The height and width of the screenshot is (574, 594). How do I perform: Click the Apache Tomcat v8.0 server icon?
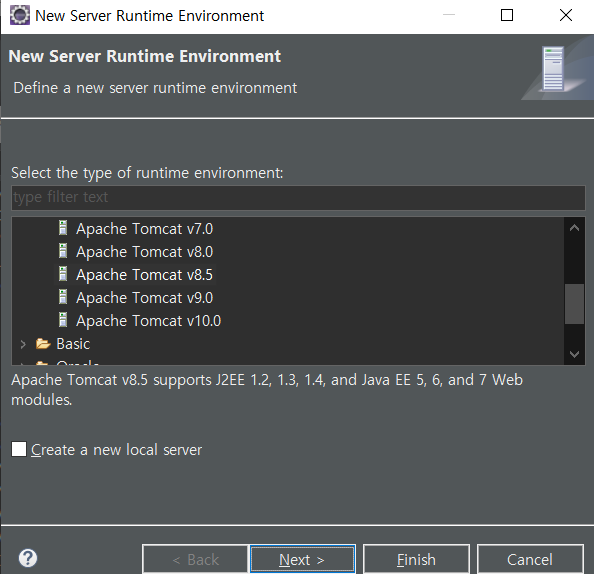pos(63,251)
